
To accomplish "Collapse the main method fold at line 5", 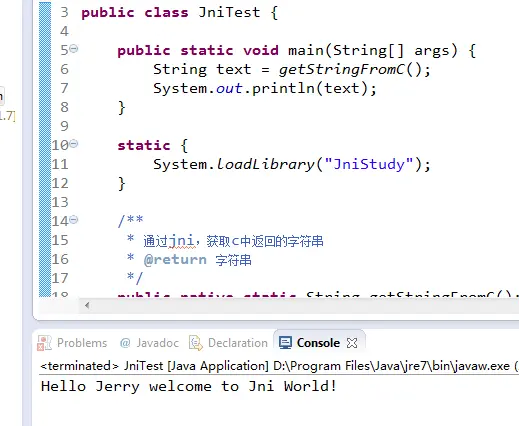I will coord(74,49).
